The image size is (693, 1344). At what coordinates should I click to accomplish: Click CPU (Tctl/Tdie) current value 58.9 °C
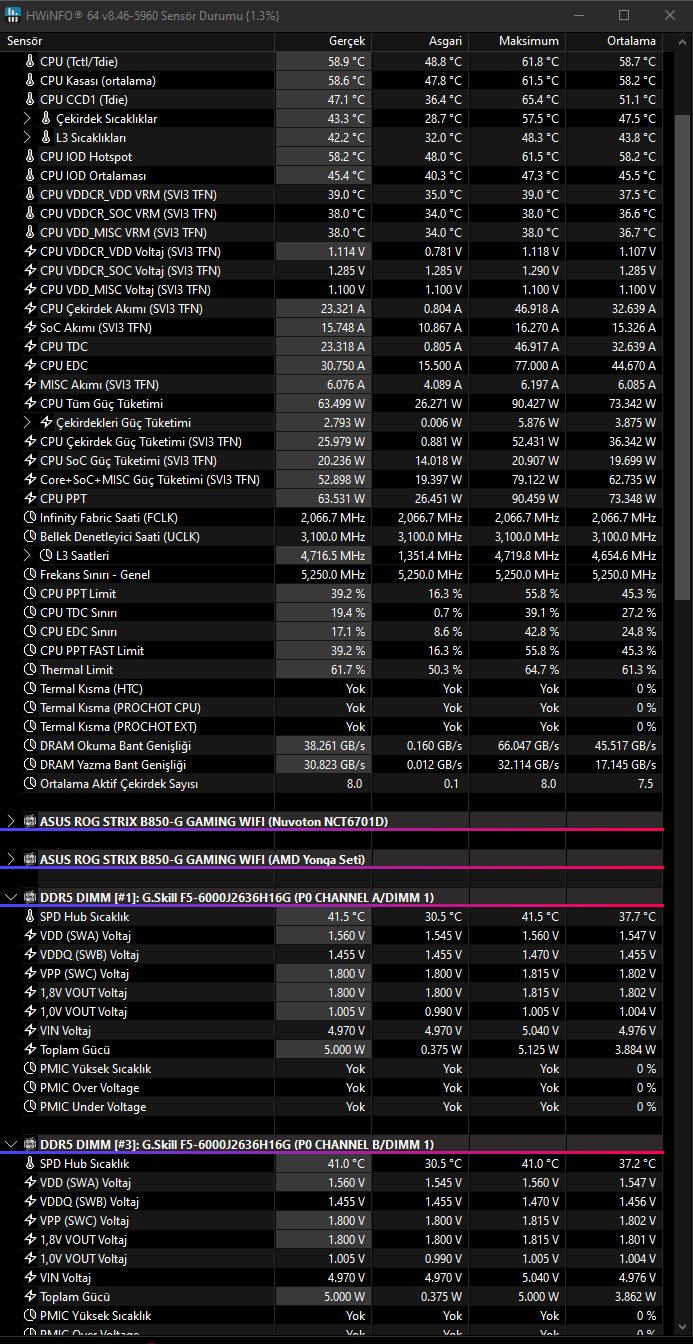click(x=346, y=61)
